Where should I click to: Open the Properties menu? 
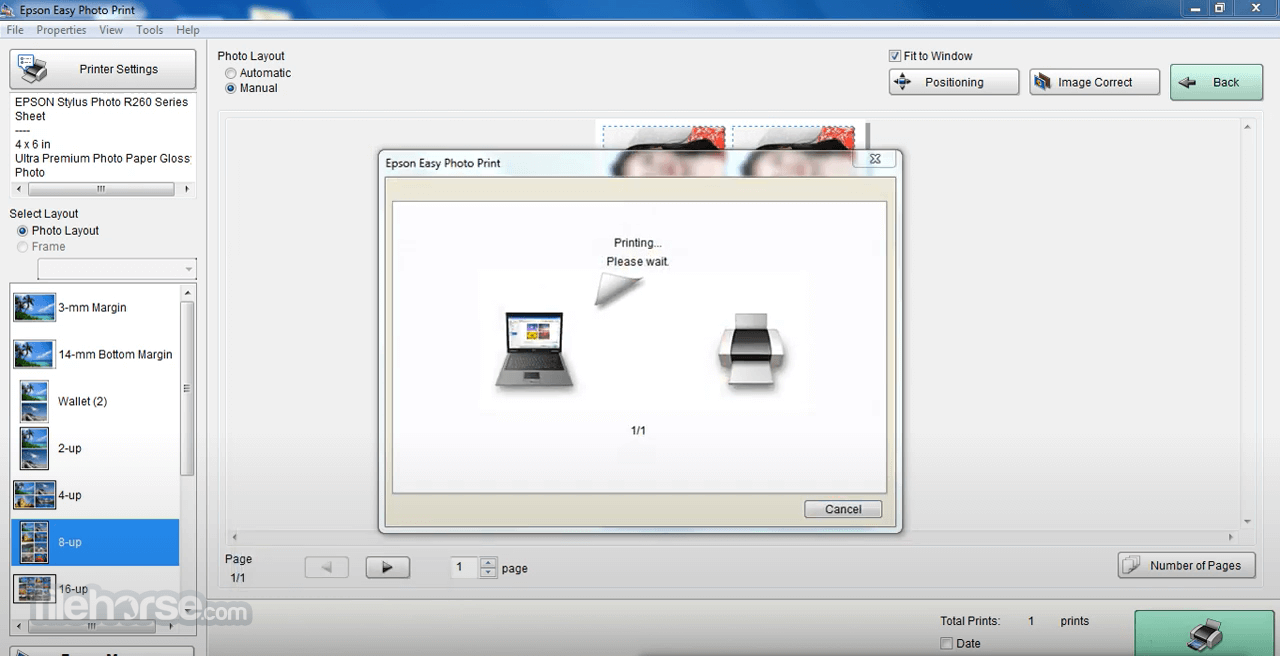61,30
